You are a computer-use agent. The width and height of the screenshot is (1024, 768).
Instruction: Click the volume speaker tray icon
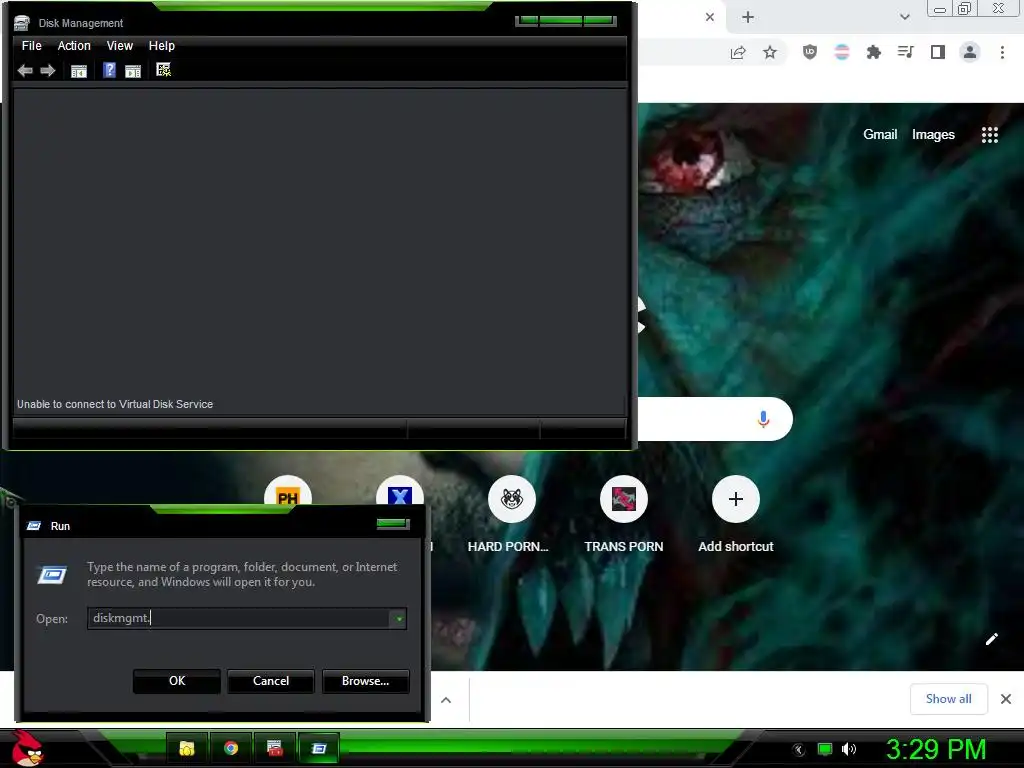click(849, 749)
